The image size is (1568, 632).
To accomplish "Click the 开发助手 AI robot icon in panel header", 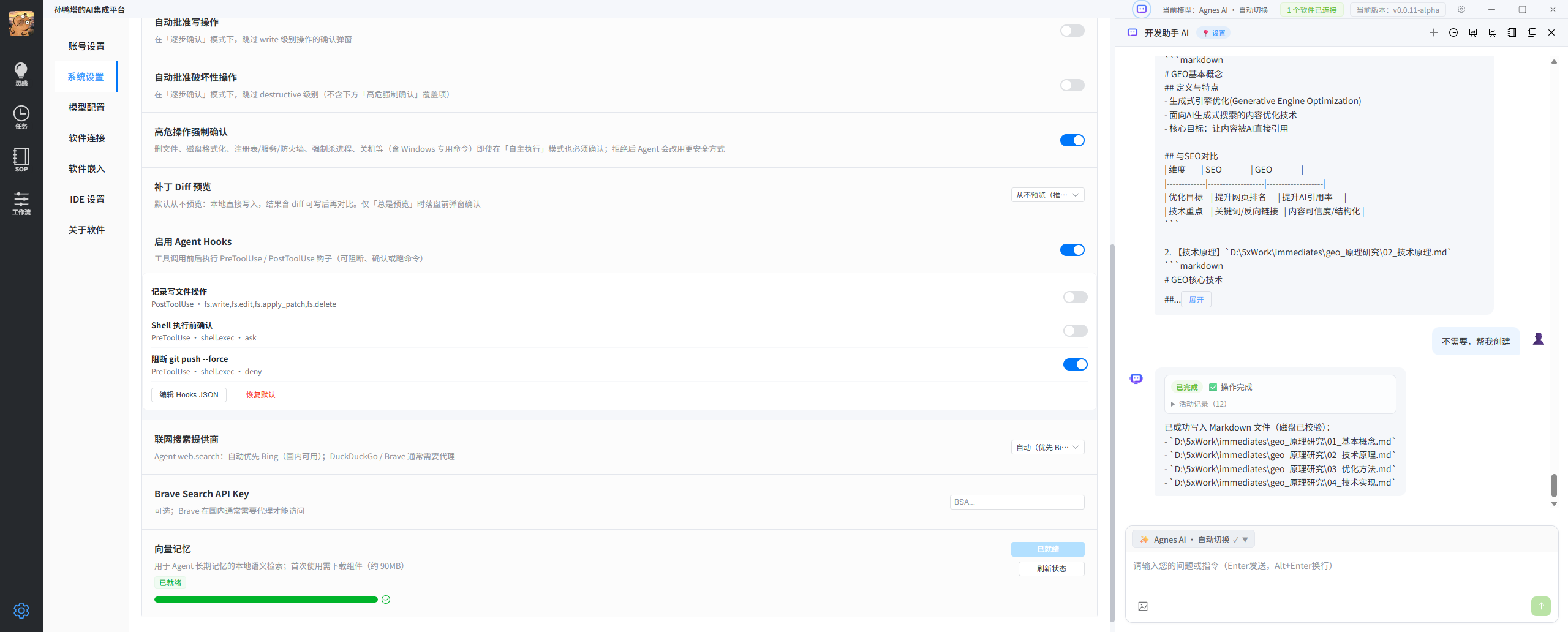I will [x=1133, y=32].
